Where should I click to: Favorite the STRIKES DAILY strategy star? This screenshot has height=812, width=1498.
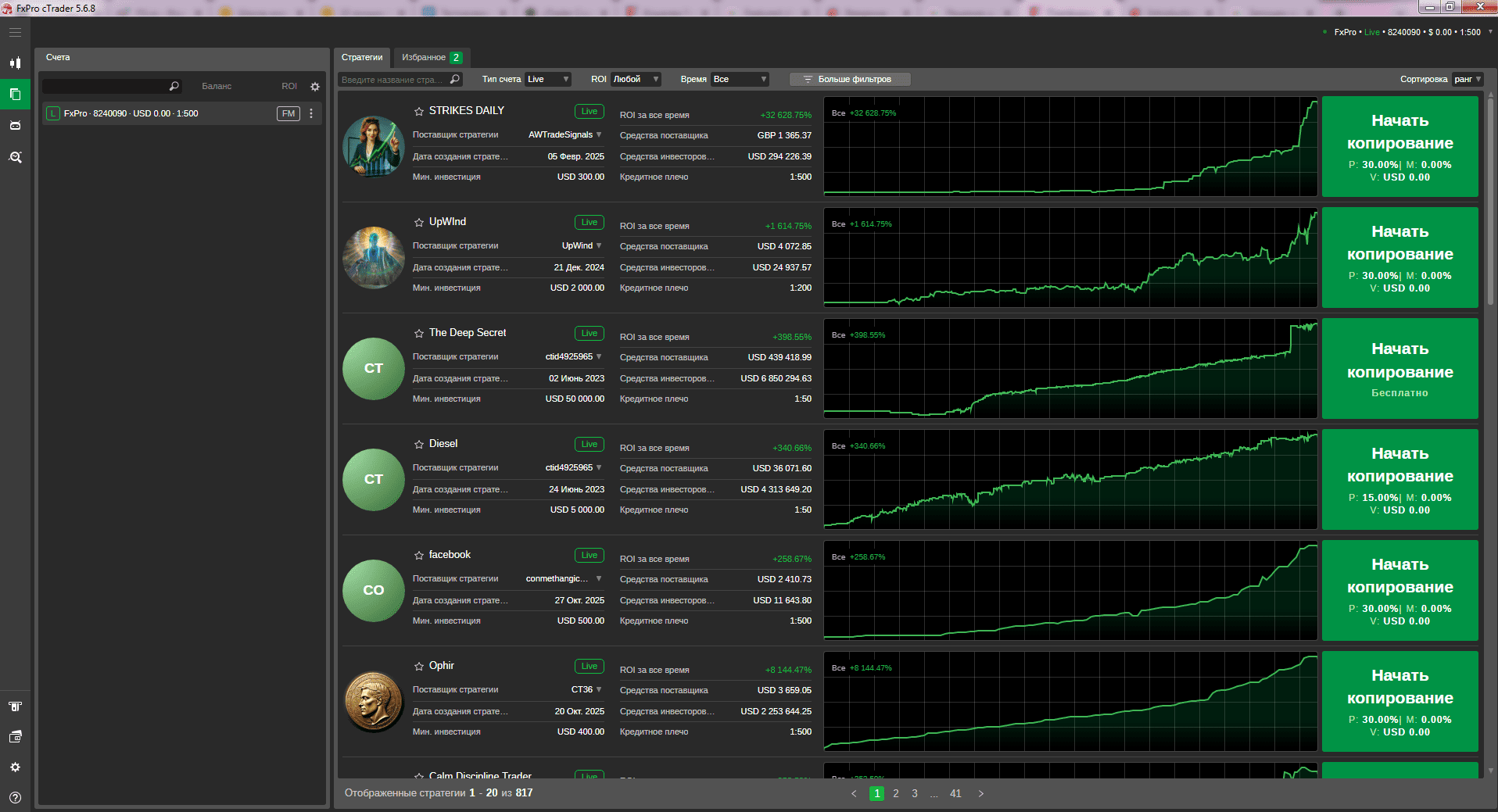419,112
